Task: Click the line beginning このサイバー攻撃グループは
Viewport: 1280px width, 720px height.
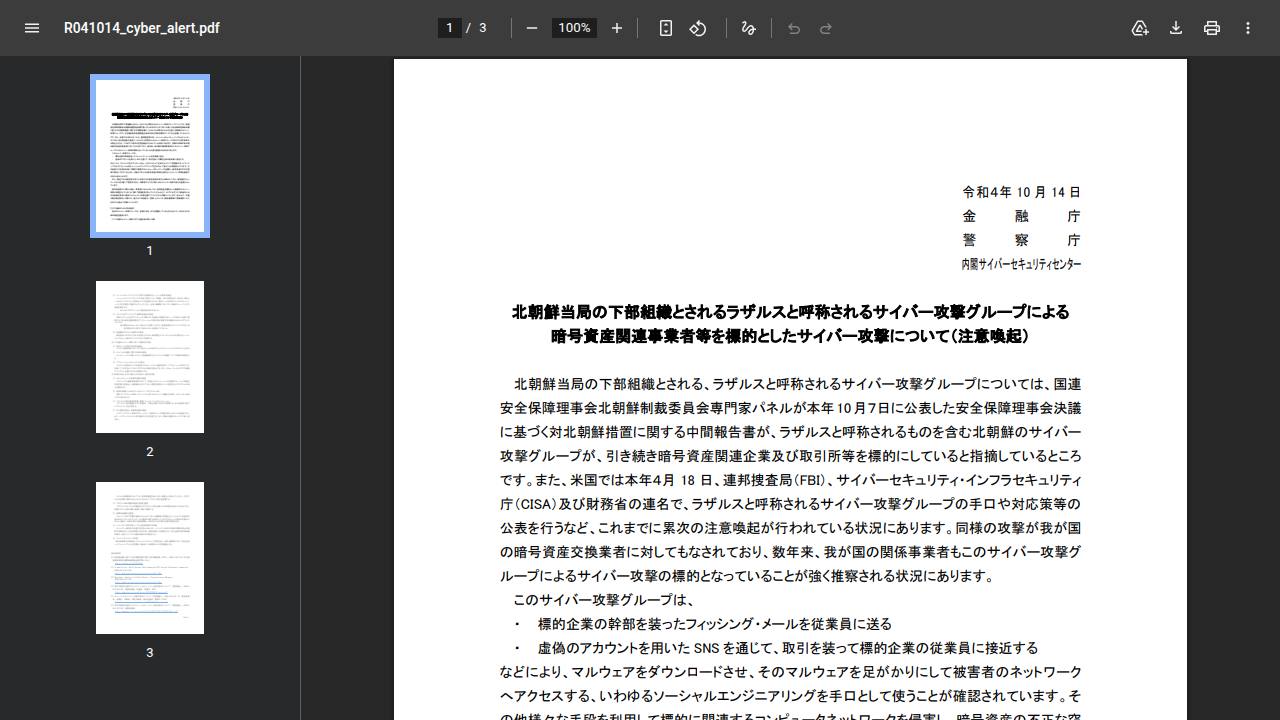Action: (x=603, y=600)
